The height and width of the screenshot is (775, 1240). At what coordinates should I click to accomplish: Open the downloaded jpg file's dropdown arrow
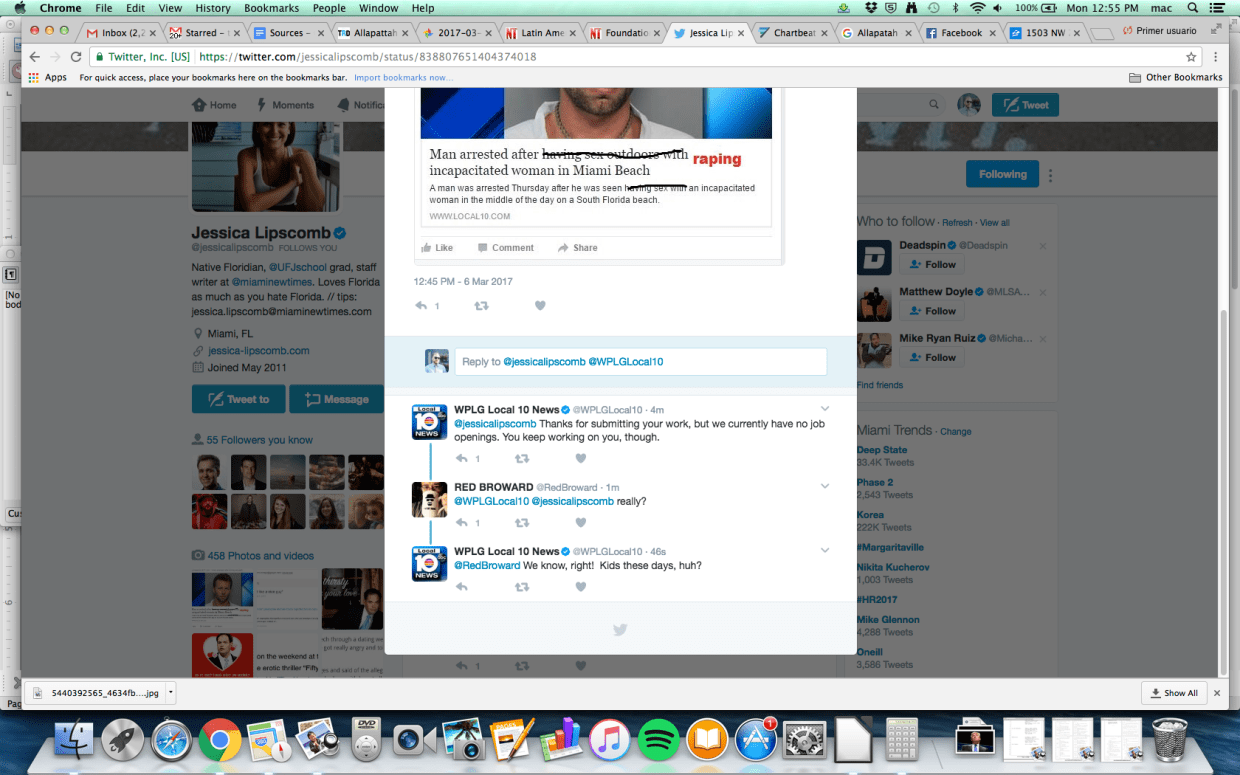point(168,692)
